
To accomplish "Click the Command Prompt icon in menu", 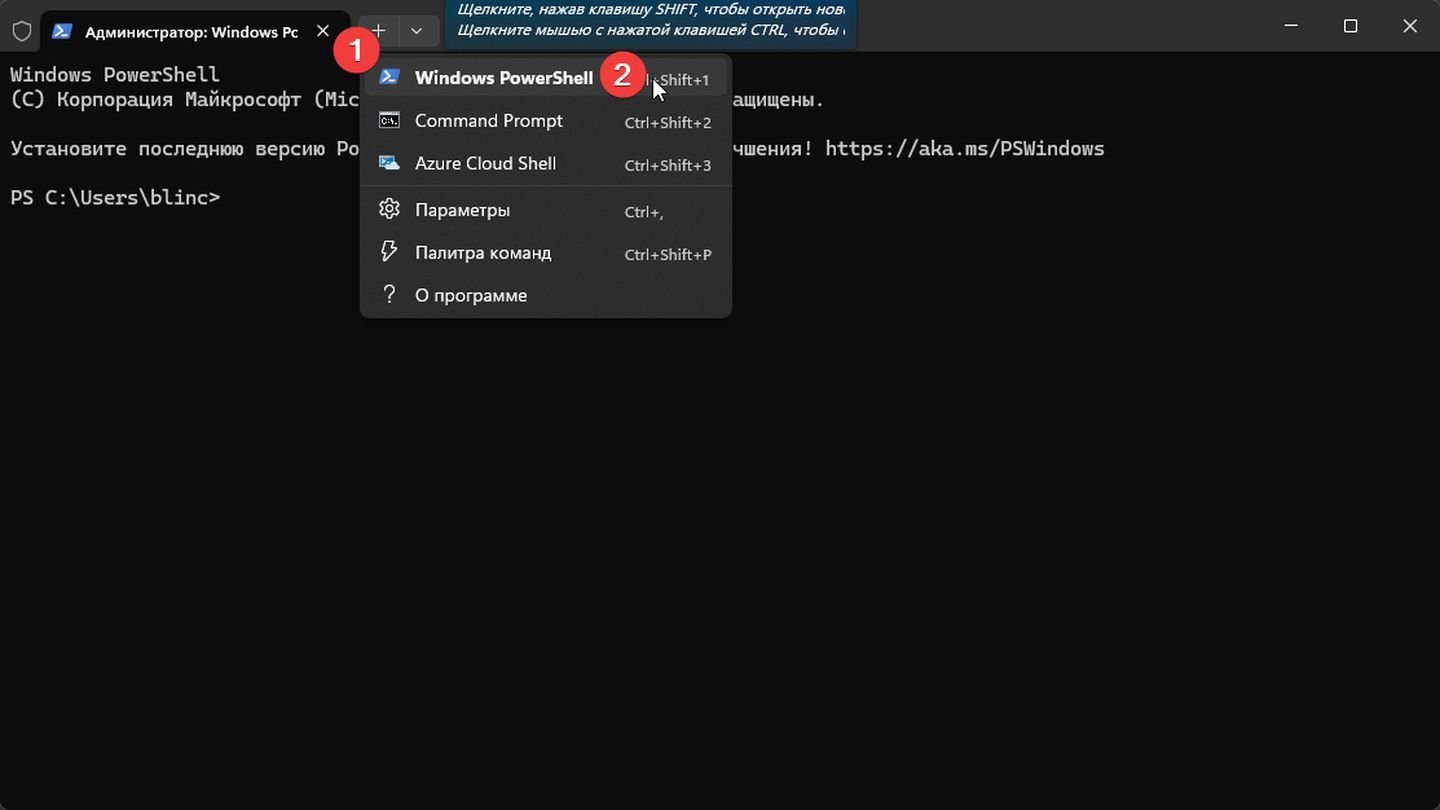I will tap(389, 121).
